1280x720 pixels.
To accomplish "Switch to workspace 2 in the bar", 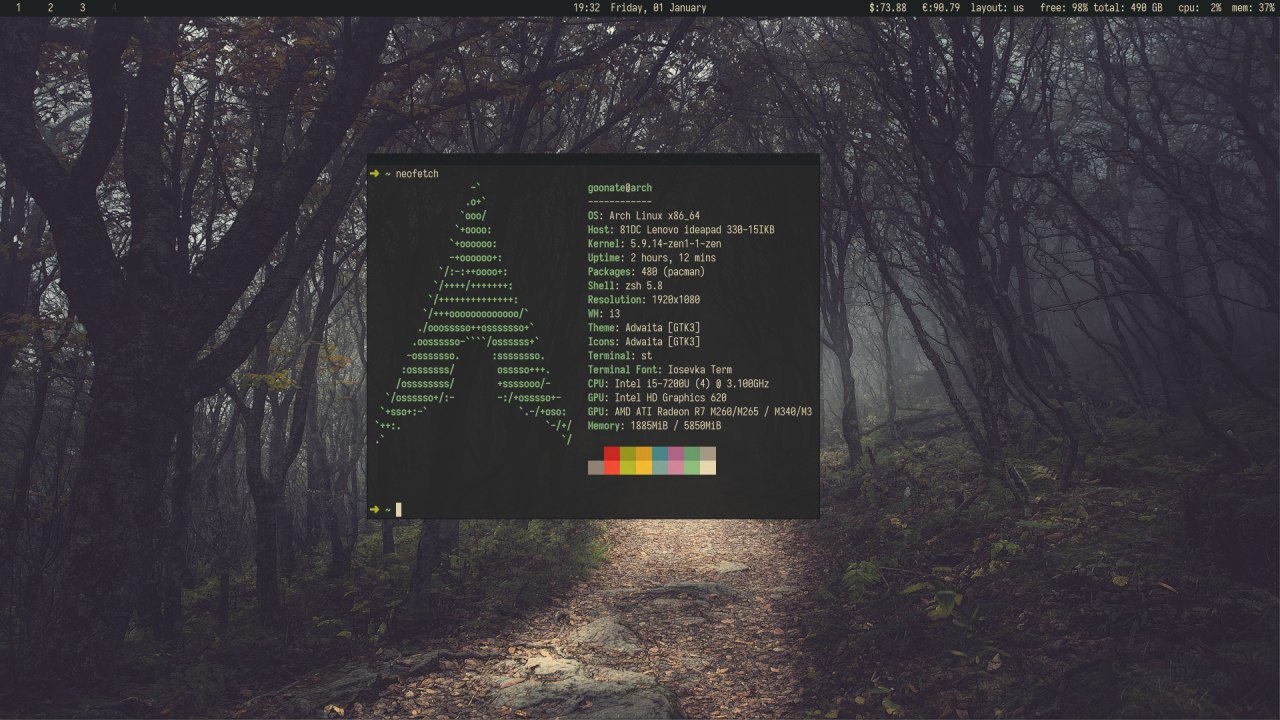I will click(x=50, y=7).
